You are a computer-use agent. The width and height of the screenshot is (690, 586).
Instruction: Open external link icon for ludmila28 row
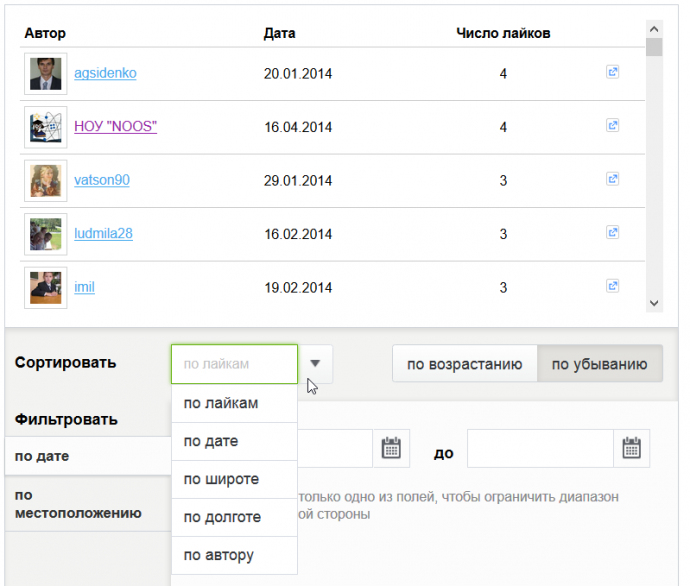613,233
